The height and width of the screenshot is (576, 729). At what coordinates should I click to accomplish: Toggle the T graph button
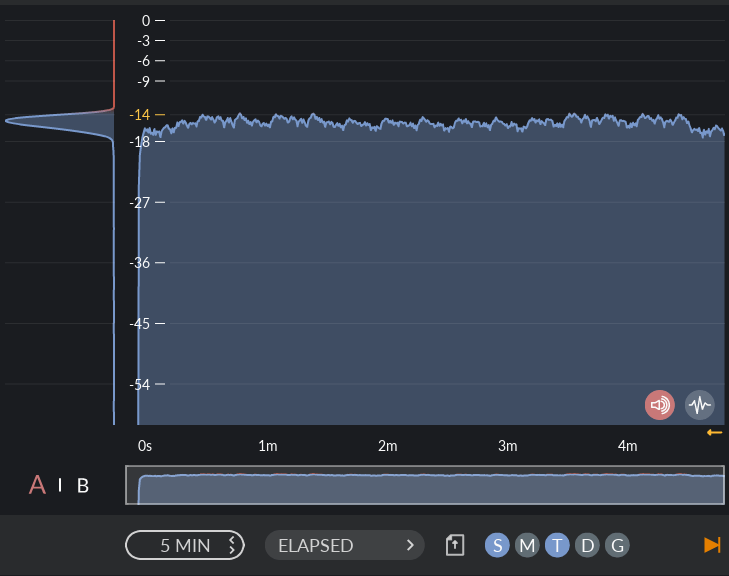557,545
